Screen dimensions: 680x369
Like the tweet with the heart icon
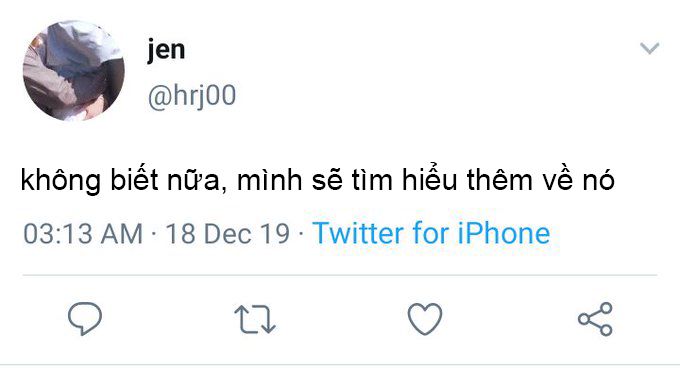point(425,319)
